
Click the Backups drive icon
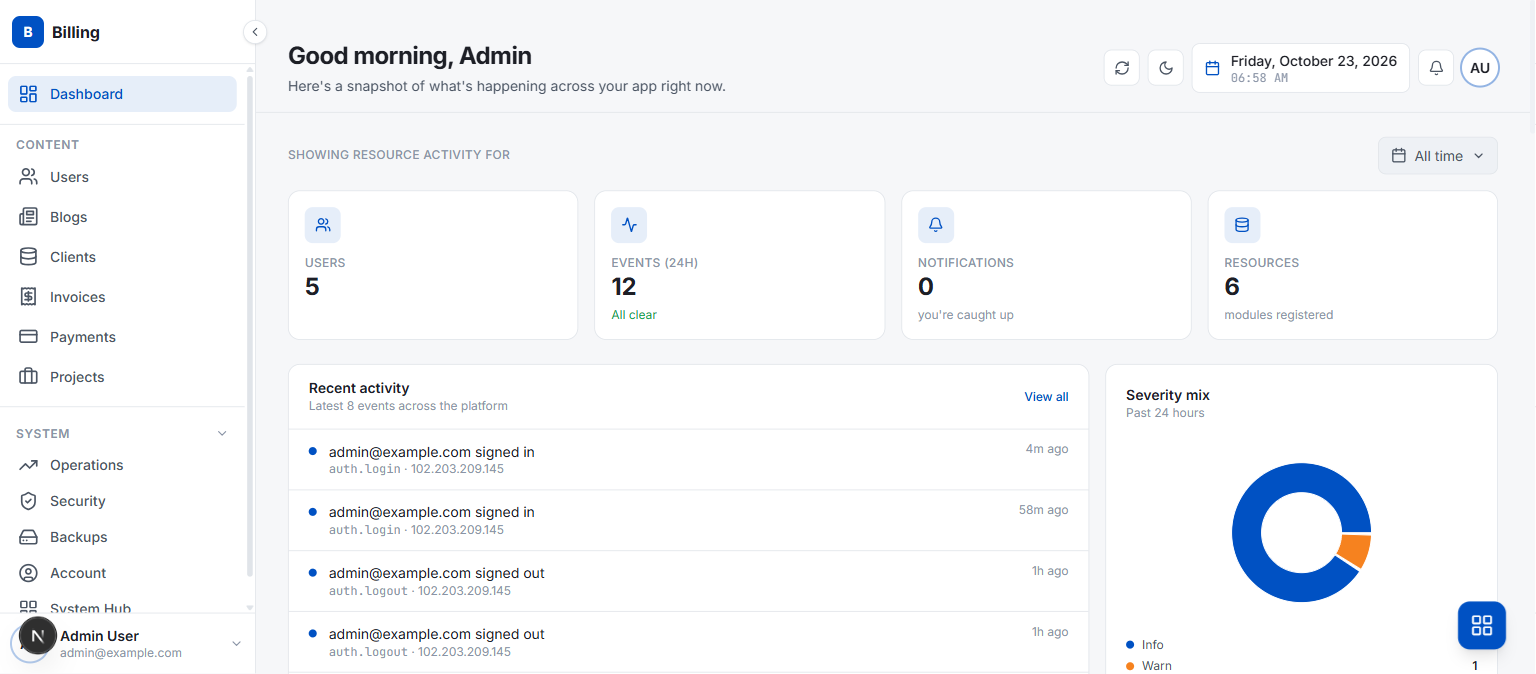pos(29,537)
